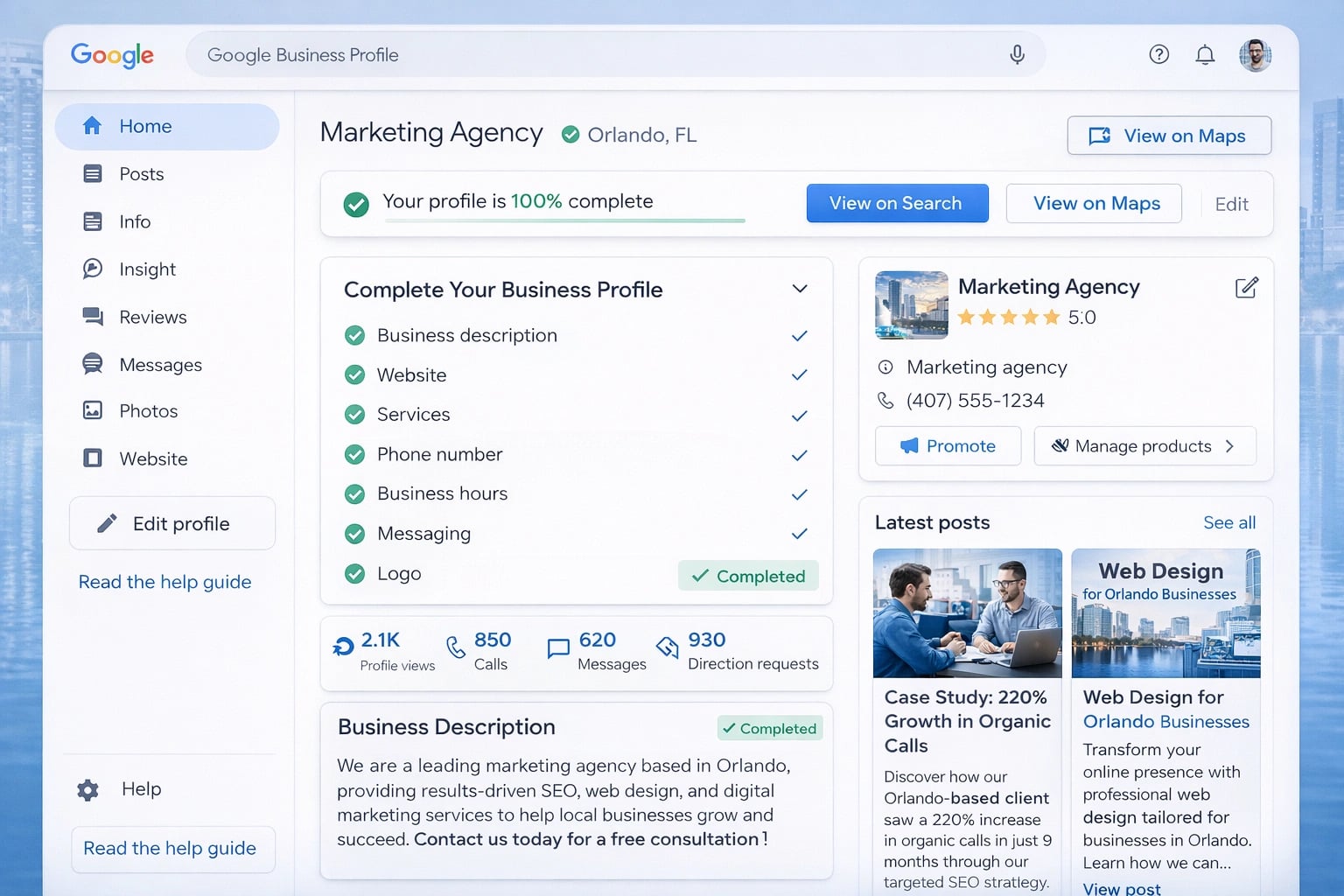Click the edit pencil icon on Marketing Agency card

pyautogui.click(x=1247, y=287)
